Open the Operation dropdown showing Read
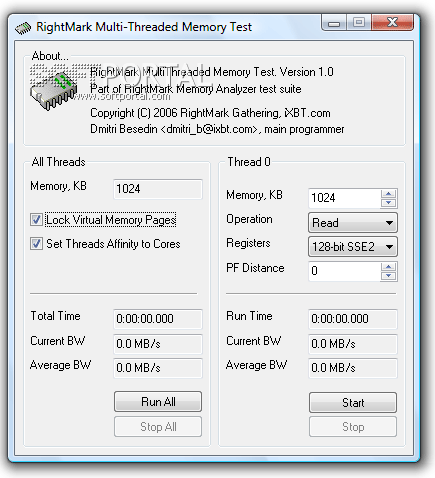Image resolution: width=435 pixels, height=478 pixels. point(353,222)
